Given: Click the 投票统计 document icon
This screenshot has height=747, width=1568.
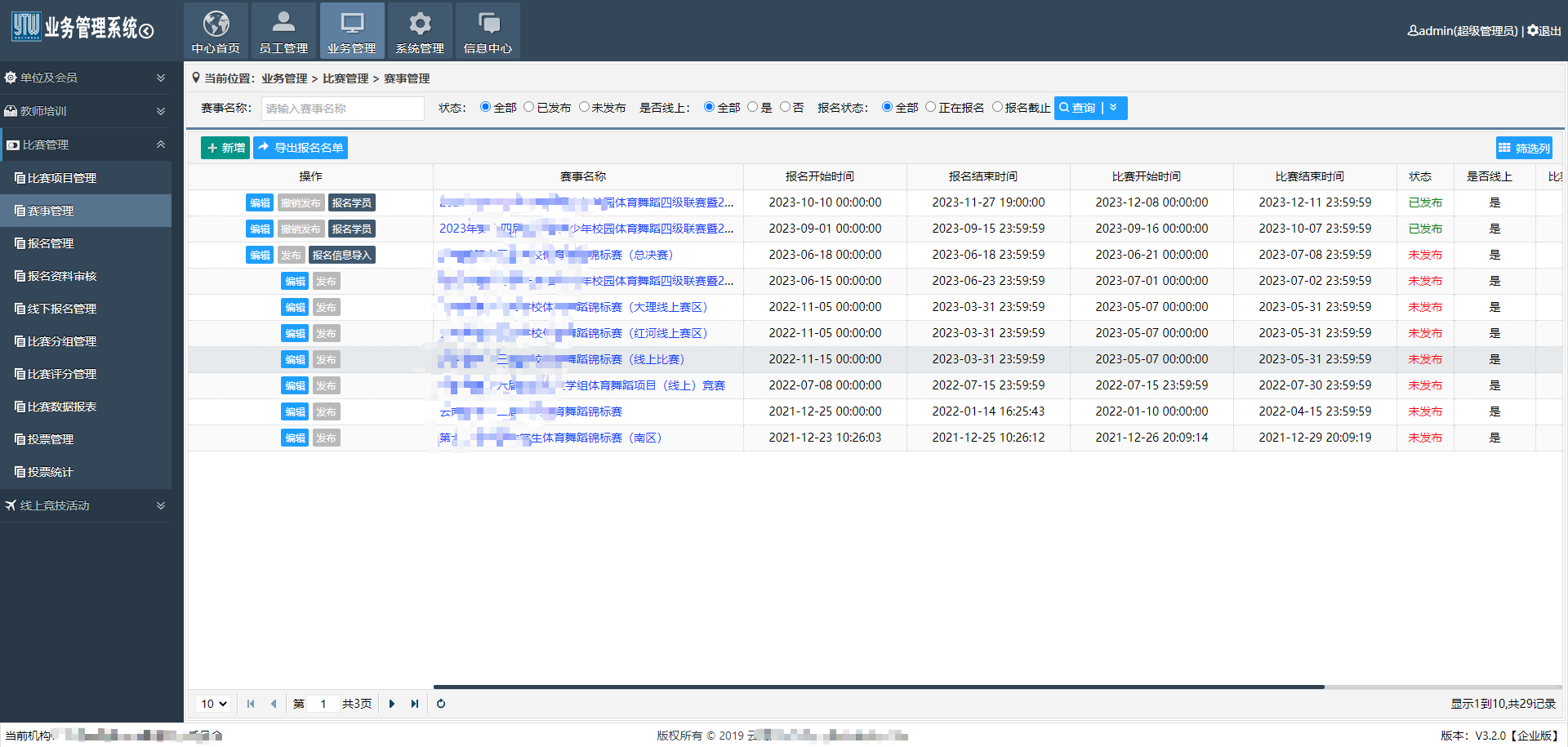Looking at the screenshot, I should pyautogui.click(x=20, y=472).
